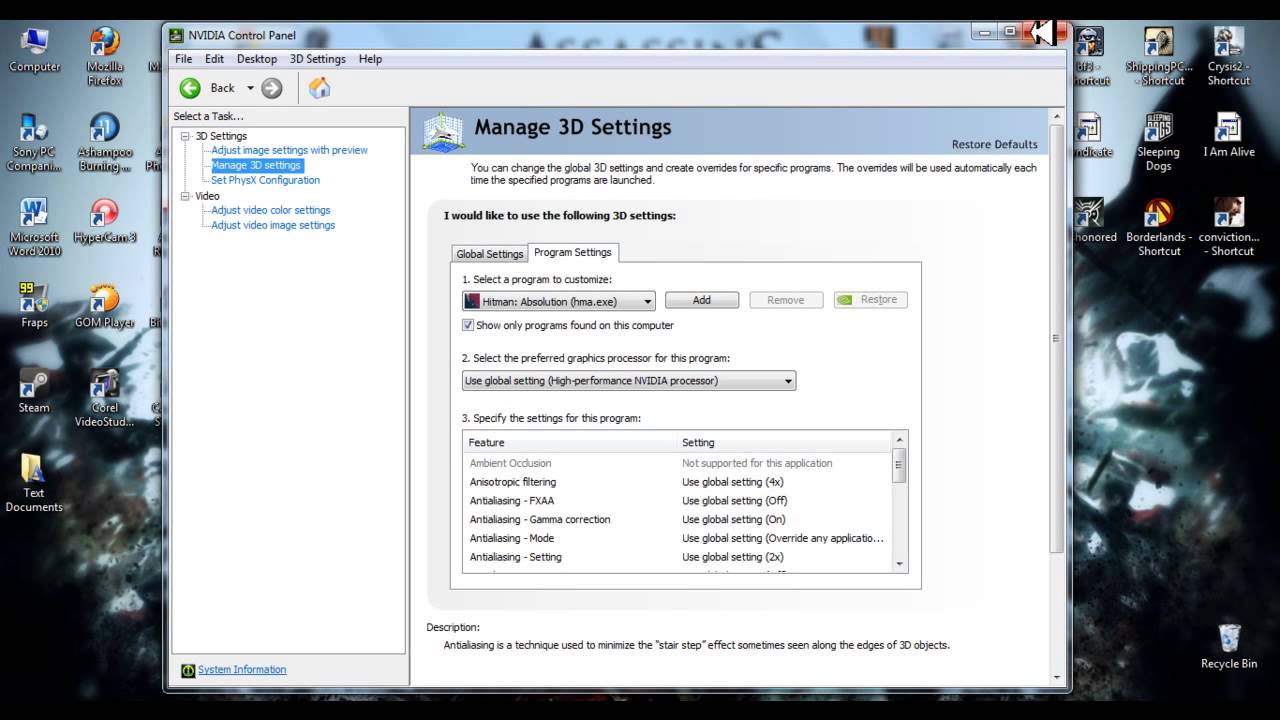Open the program selection dropdown showing Hitman: Absolution
1280x720 pixels.
pos(559,300)
